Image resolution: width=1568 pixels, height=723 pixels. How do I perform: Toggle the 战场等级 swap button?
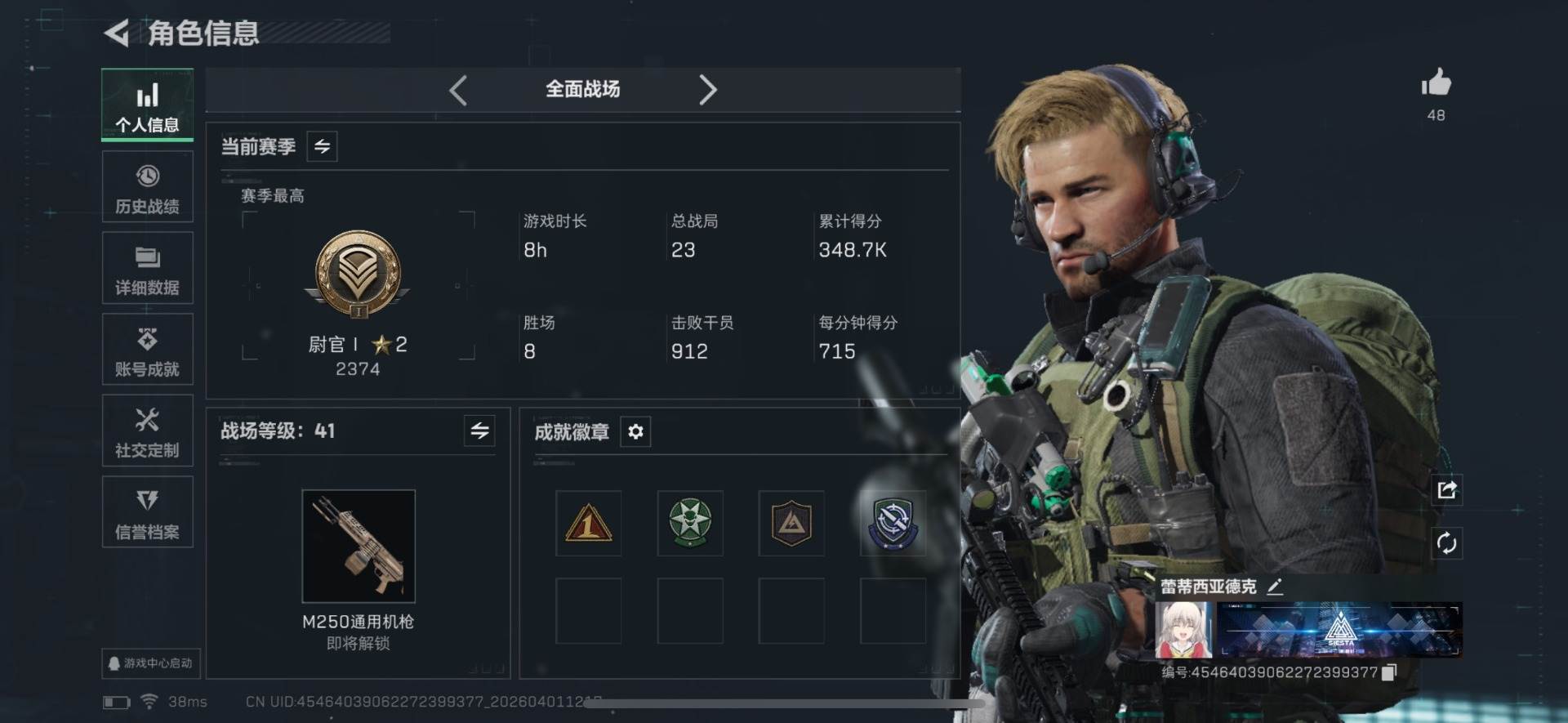479,431
